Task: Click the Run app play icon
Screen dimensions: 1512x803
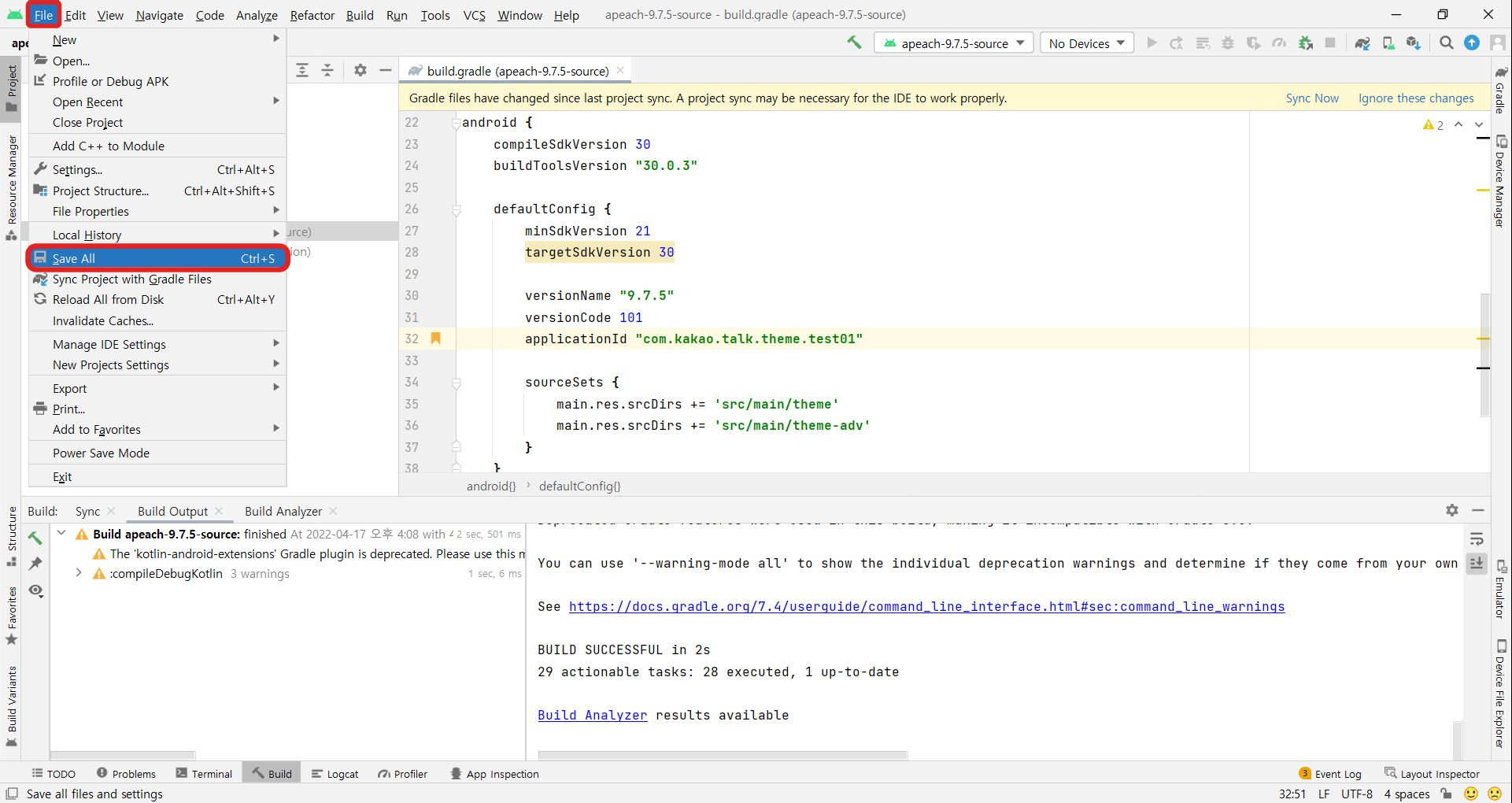Action: (x=1152, y=43)
